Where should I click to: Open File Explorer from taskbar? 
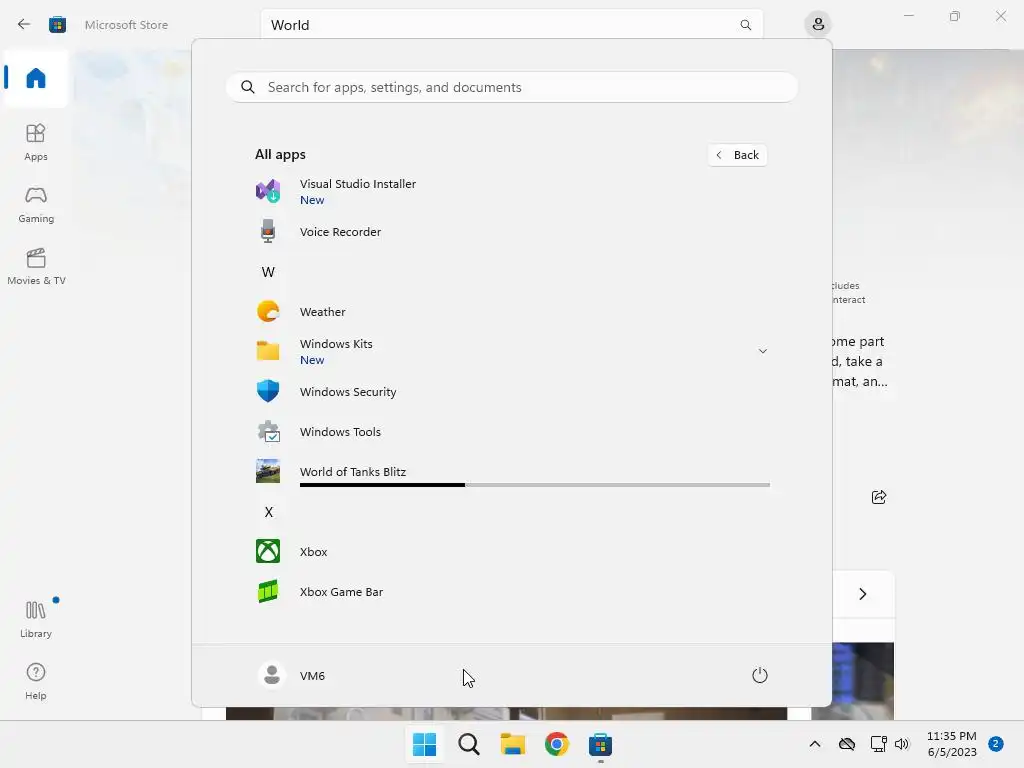tap(513, 744)
